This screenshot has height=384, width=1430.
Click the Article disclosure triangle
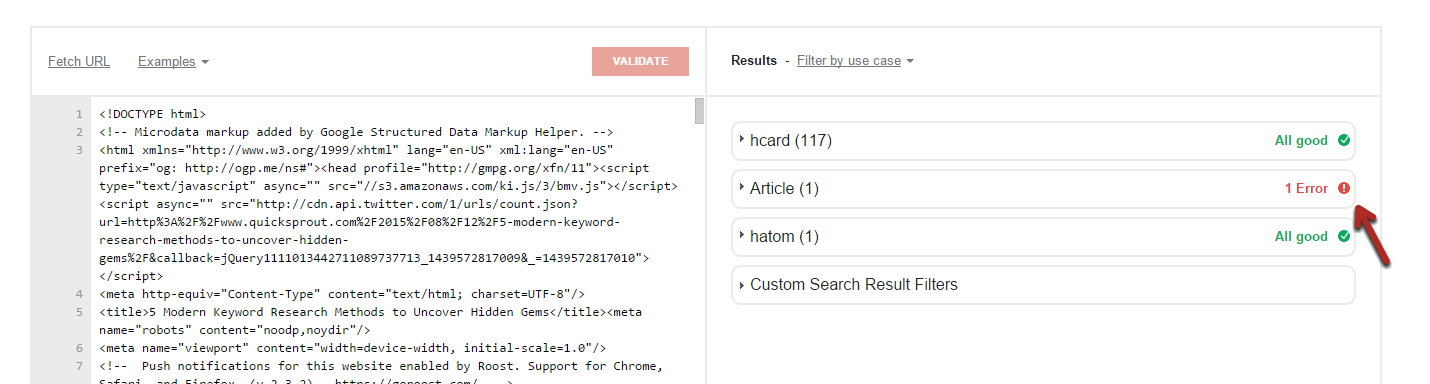click(x=742, y=188)
